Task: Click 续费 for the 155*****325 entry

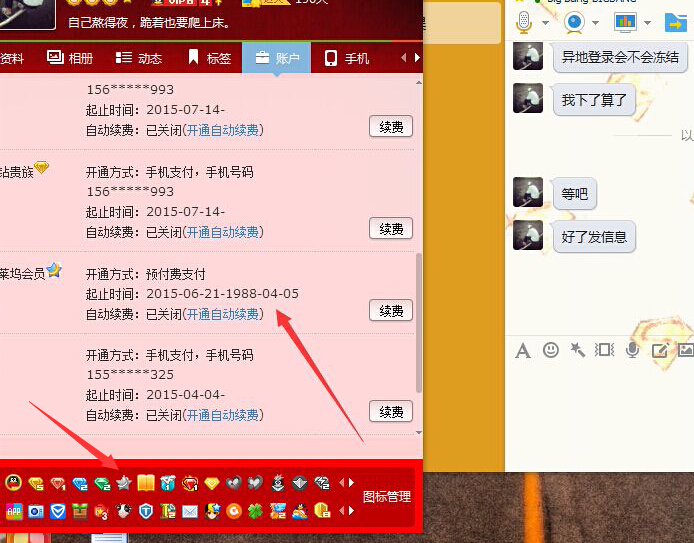Action: pyautogui.click(x=391, y=412)
